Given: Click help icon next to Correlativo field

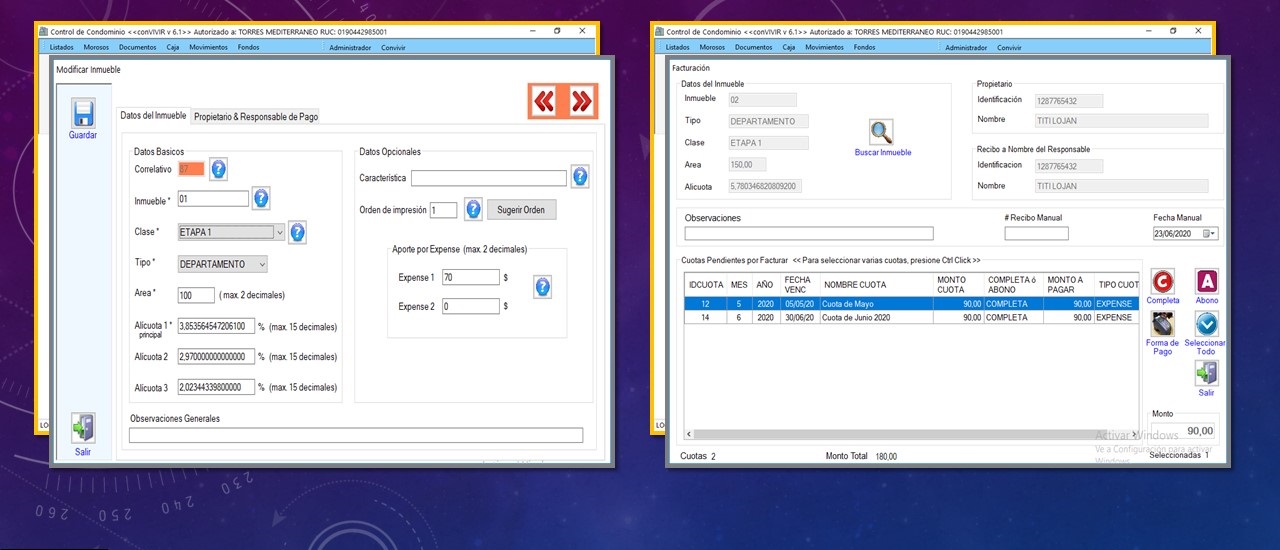Looking at the screenshot, I should [218, 169].
